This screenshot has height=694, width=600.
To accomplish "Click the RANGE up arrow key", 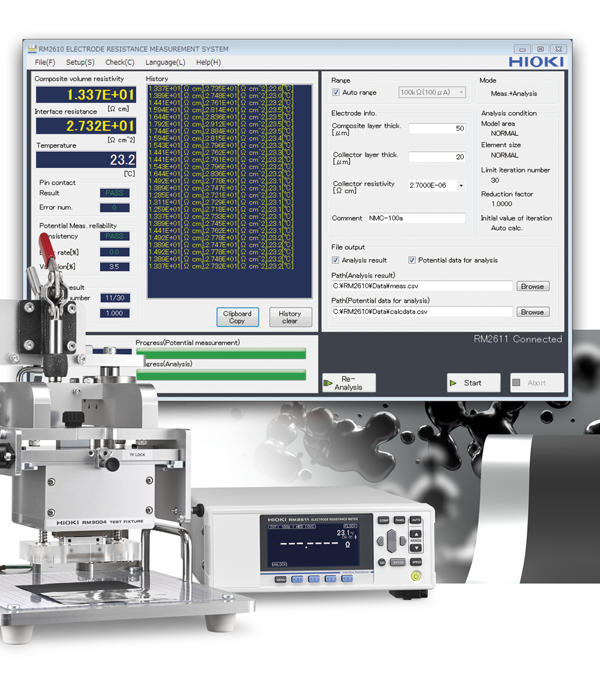I will [x=415, y=534].
